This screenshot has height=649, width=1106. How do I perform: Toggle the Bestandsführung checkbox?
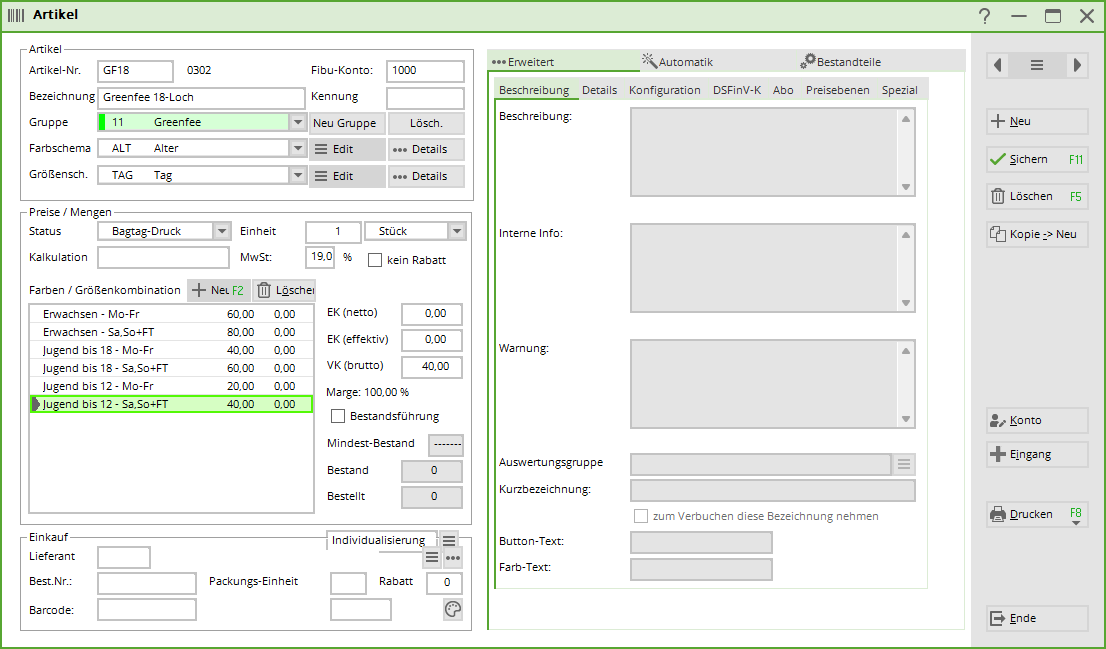click(338, 416)
